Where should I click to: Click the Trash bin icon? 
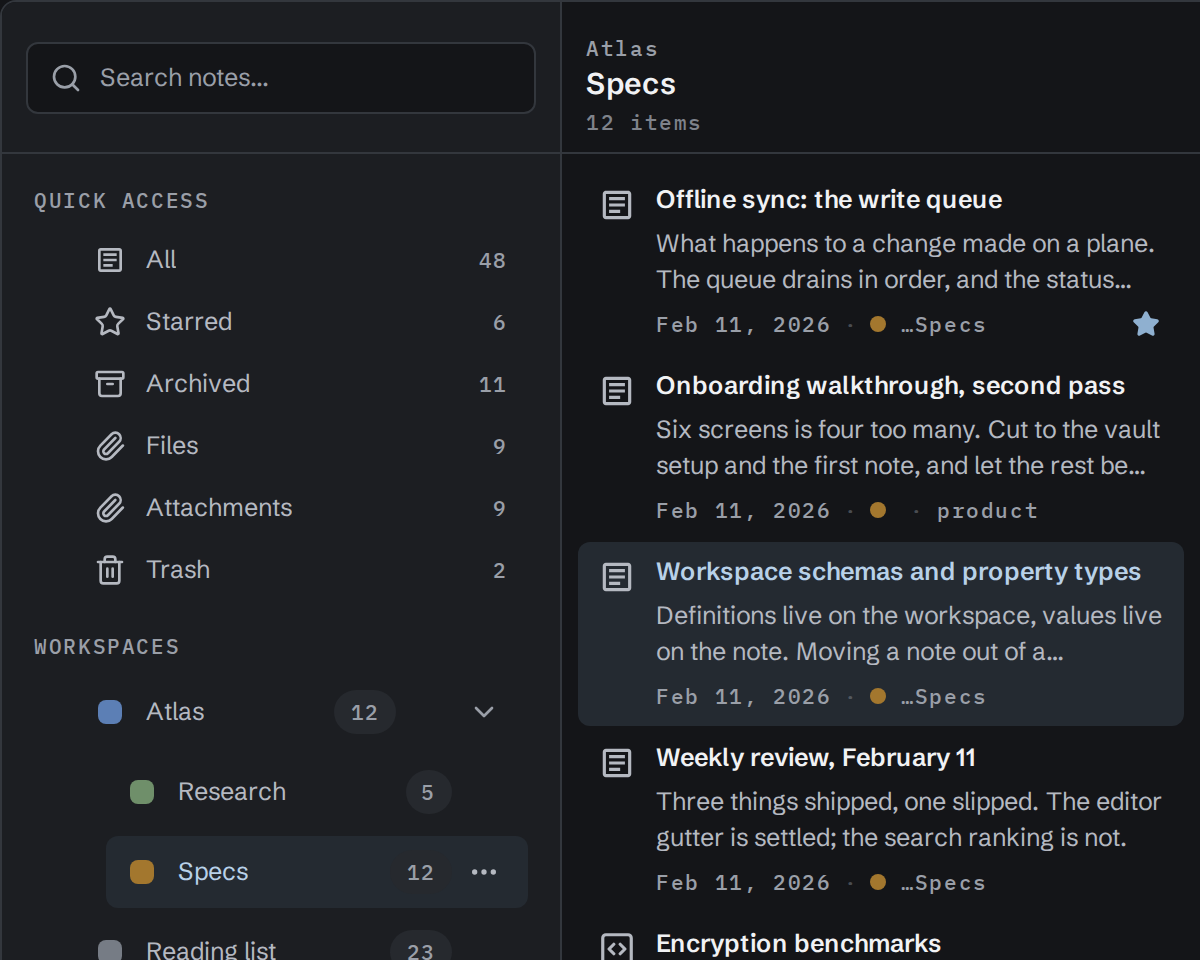(110, 570)
